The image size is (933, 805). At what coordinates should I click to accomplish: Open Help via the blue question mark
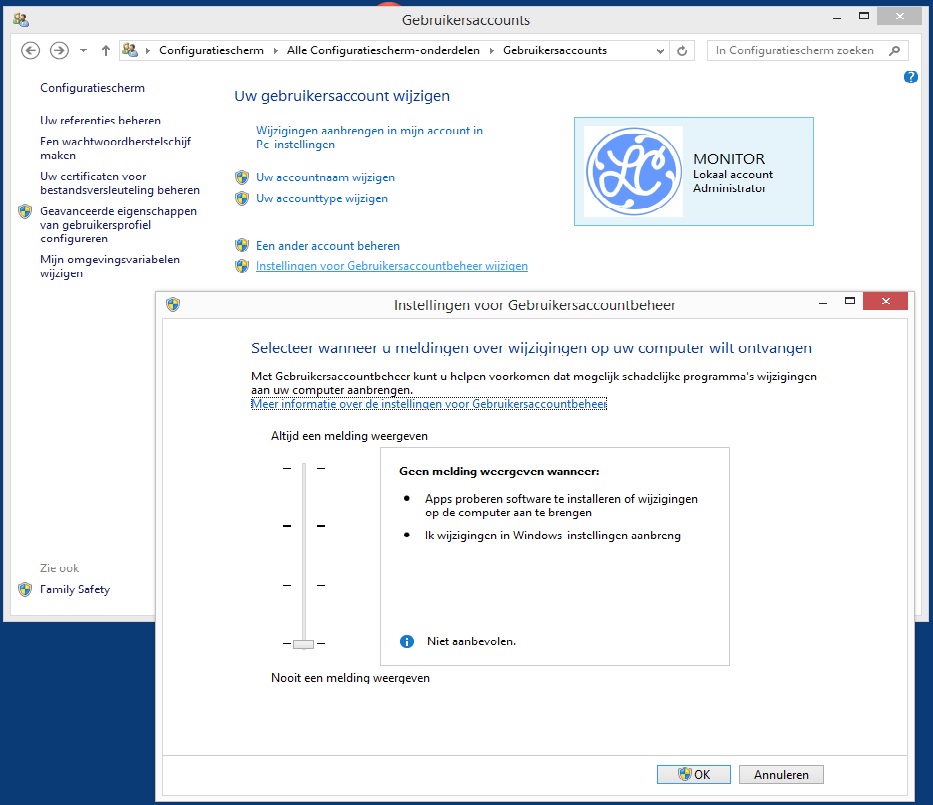[910, 77]
